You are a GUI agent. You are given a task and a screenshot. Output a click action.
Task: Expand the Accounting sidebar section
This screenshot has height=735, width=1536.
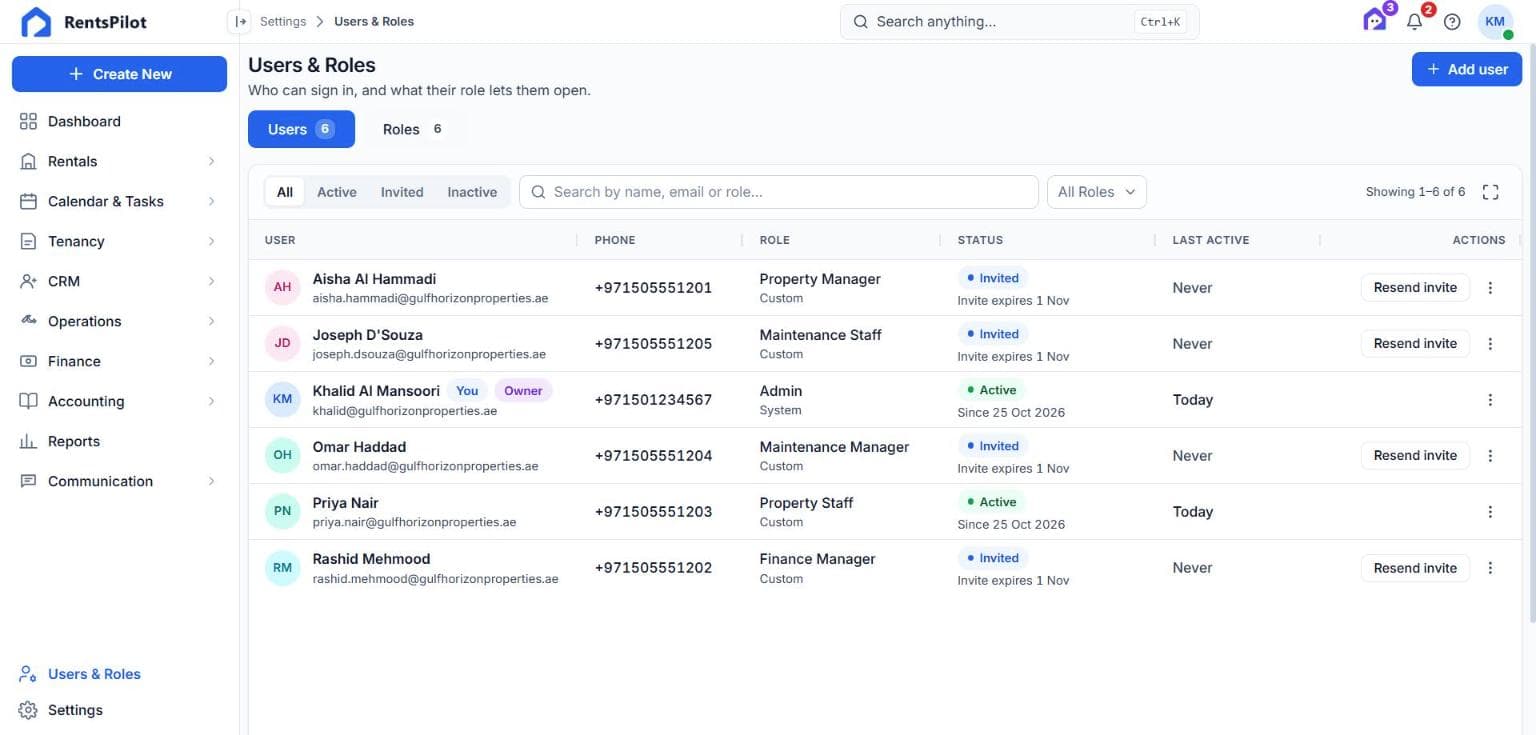click(x=119, y=401)
